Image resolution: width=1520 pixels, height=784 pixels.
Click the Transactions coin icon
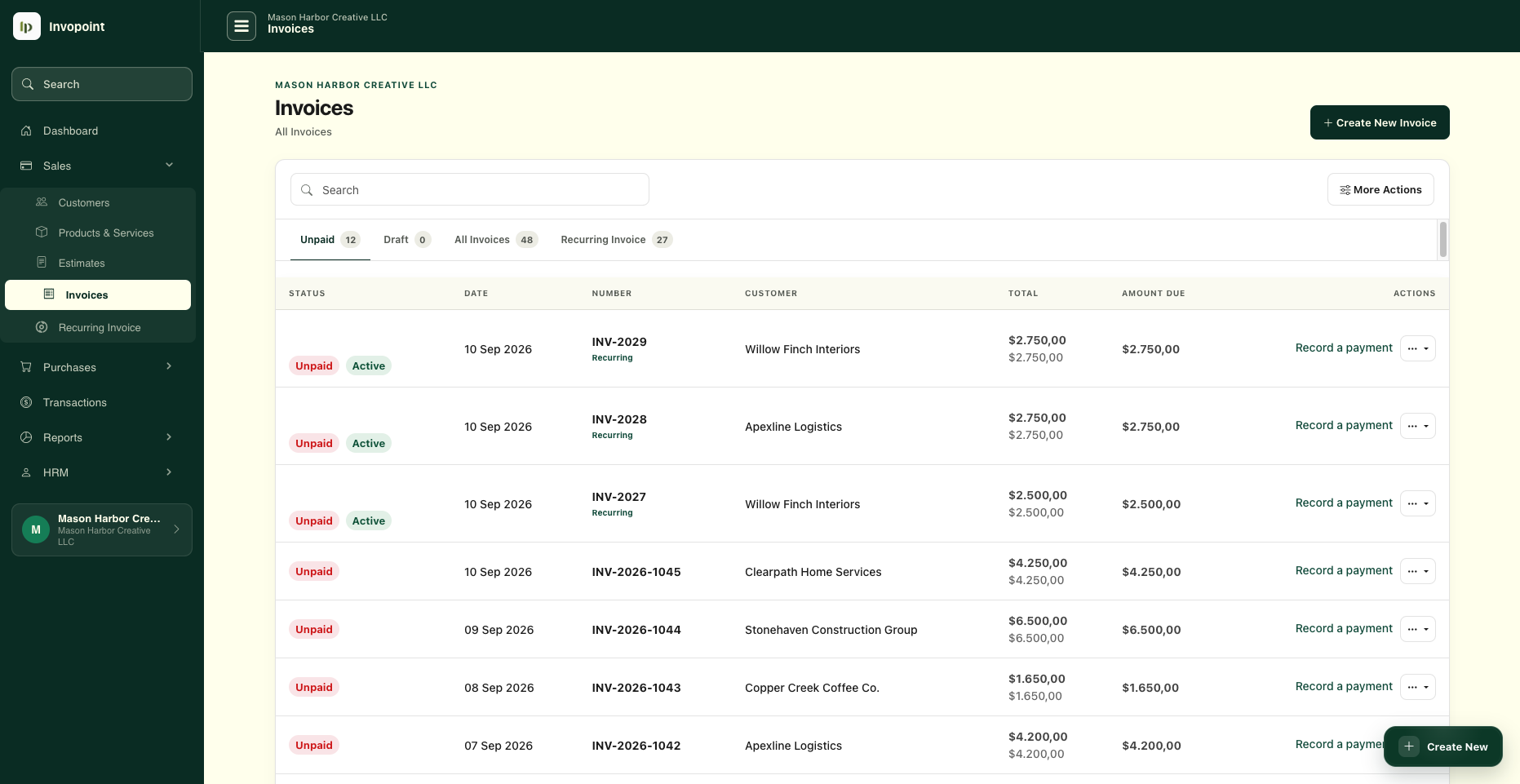tap(26, 402)
